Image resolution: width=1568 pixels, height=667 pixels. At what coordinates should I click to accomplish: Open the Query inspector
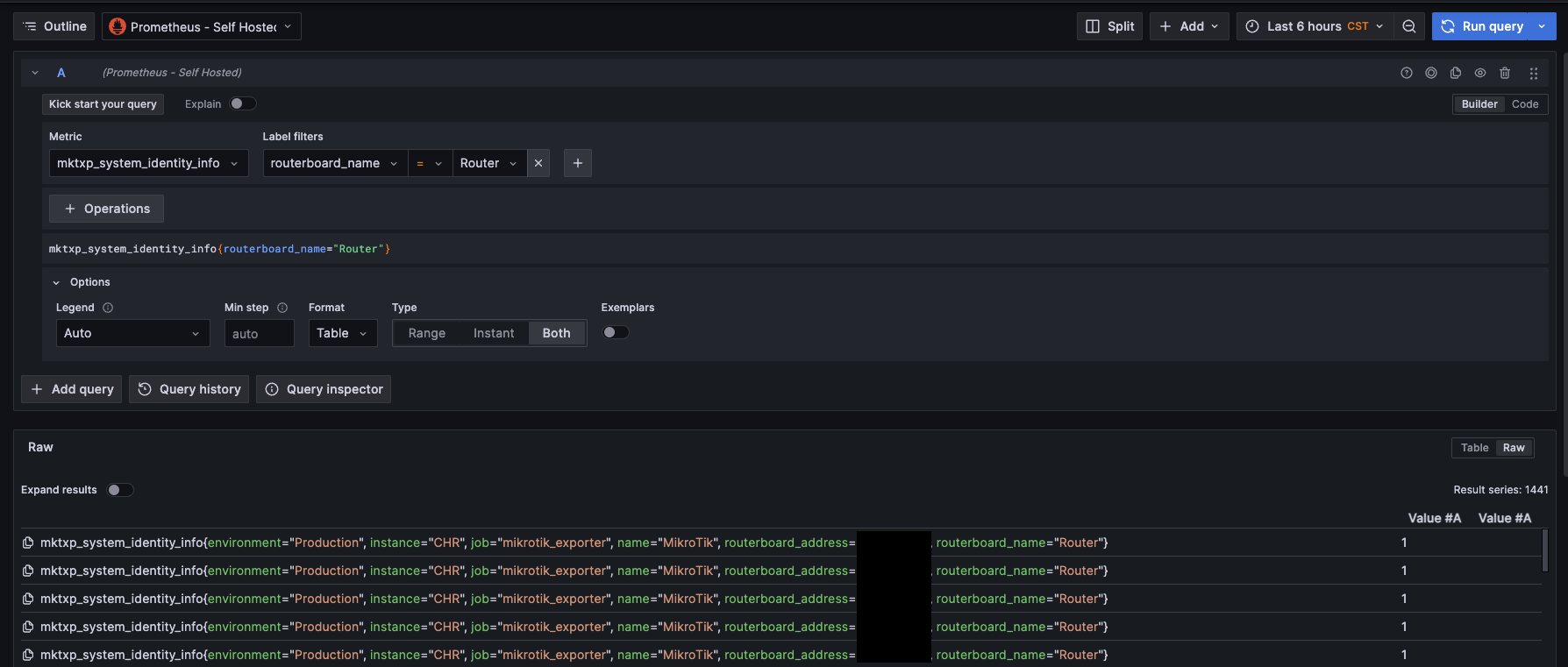click(324, 389)
